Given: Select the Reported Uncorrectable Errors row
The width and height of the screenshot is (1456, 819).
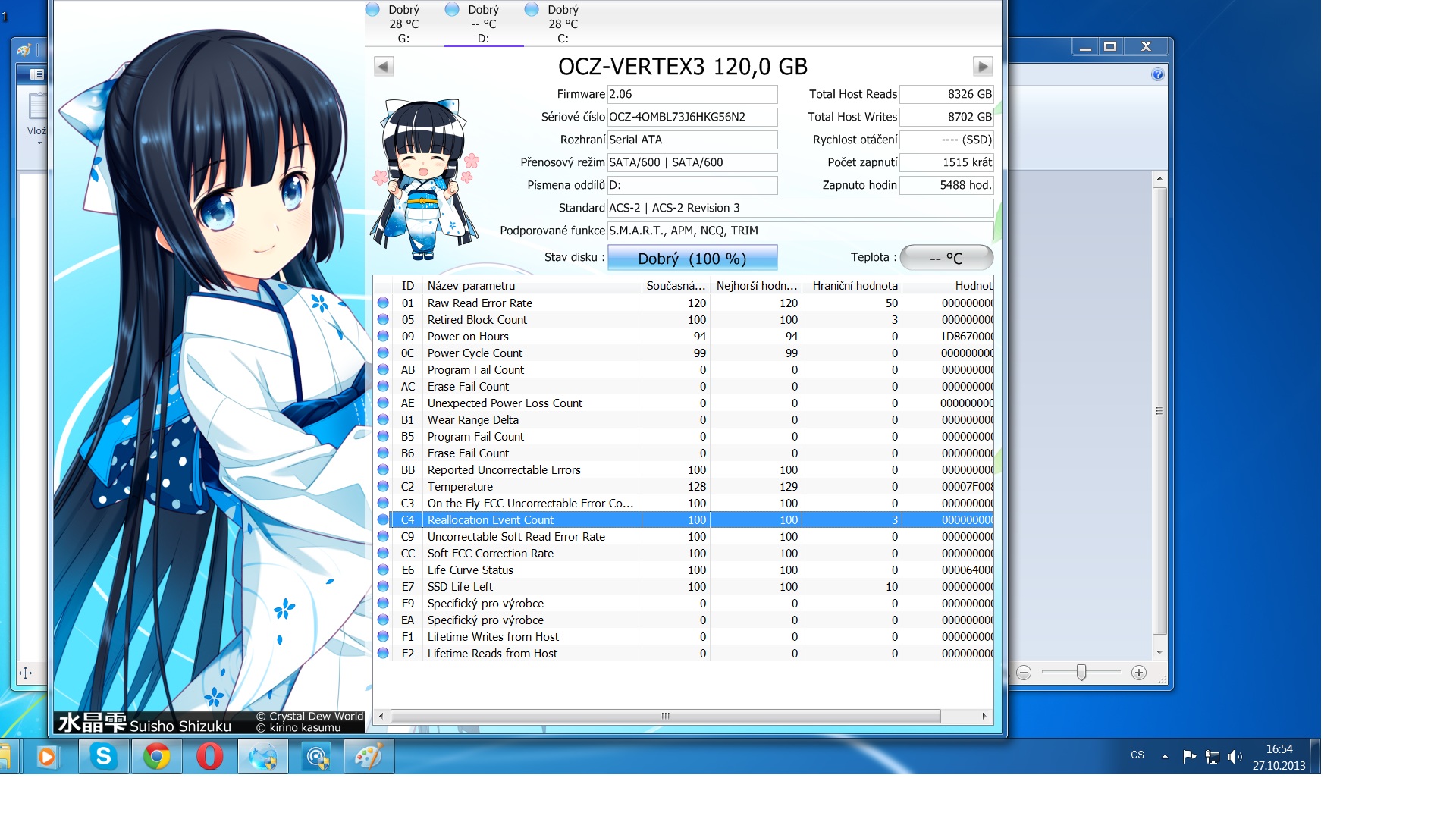Looking at the screenshot, I should pos(683,470).
